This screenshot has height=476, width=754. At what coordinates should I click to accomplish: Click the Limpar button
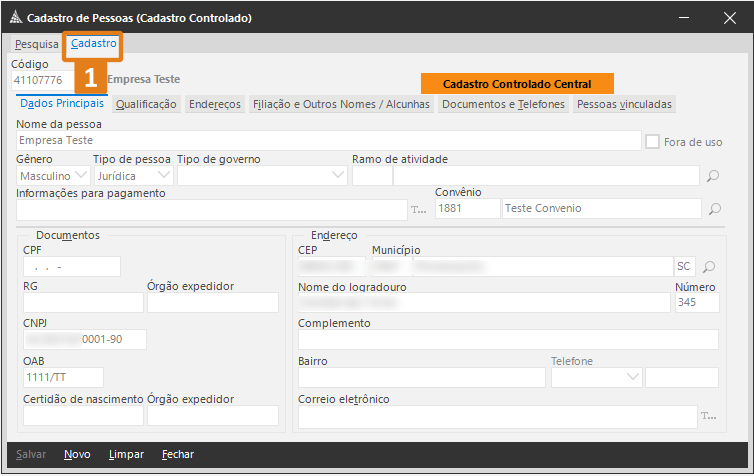126,454
